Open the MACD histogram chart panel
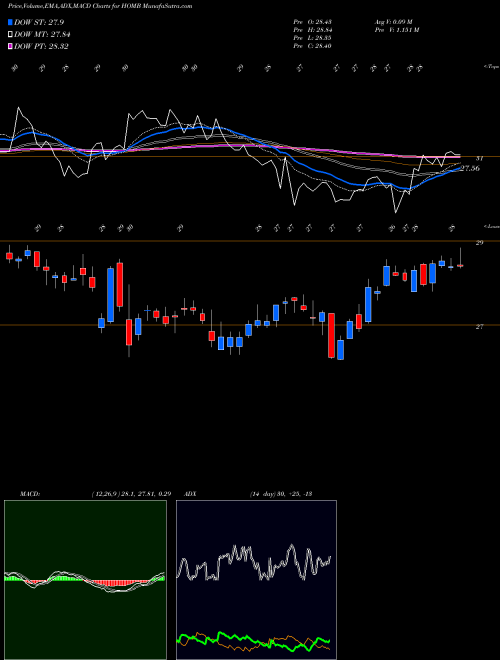This screenshot has height=660, width=500. coord(85,580)
